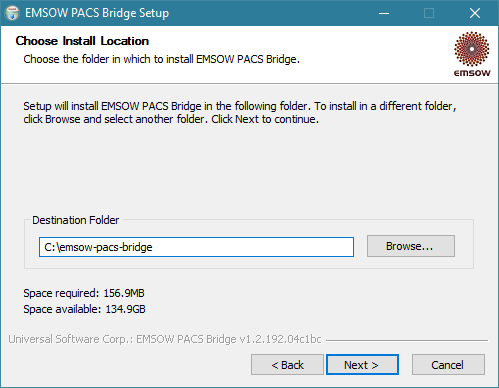Click the divider line beside the version text
499x388 pixels.
click(x=407, y=340)
